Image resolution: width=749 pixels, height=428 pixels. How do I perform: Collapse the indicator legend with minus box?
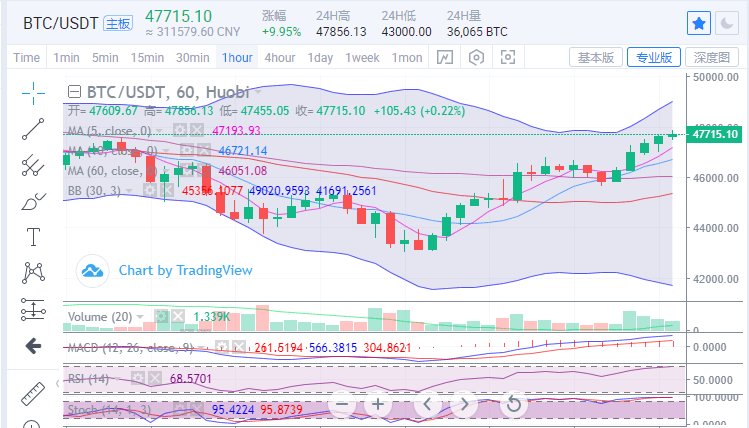74,91
